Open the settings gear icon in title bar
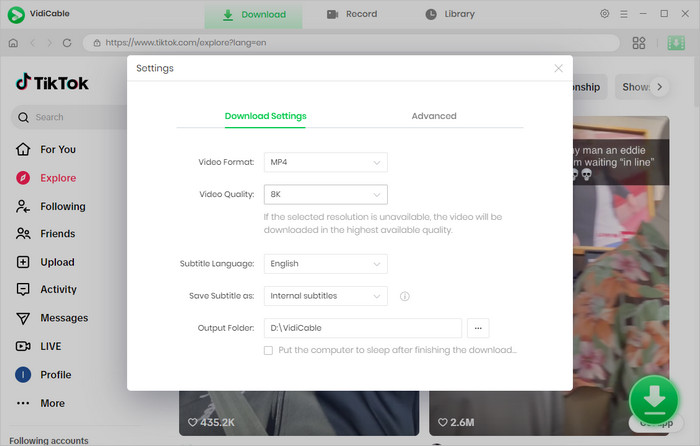 604,14
